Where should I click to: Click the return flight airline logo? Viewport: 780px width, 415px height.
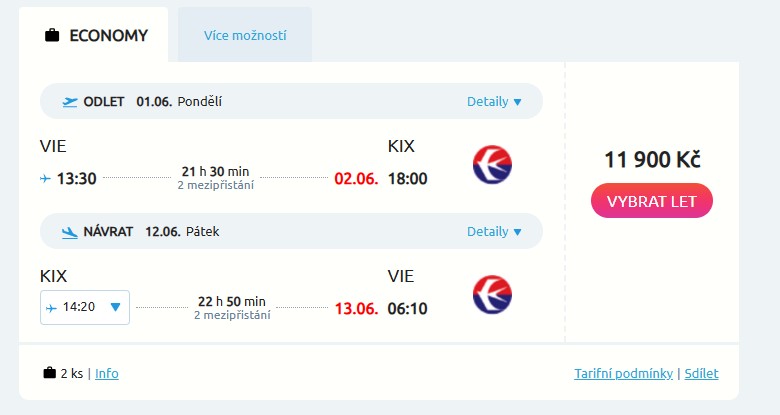(x=492, y=294)
